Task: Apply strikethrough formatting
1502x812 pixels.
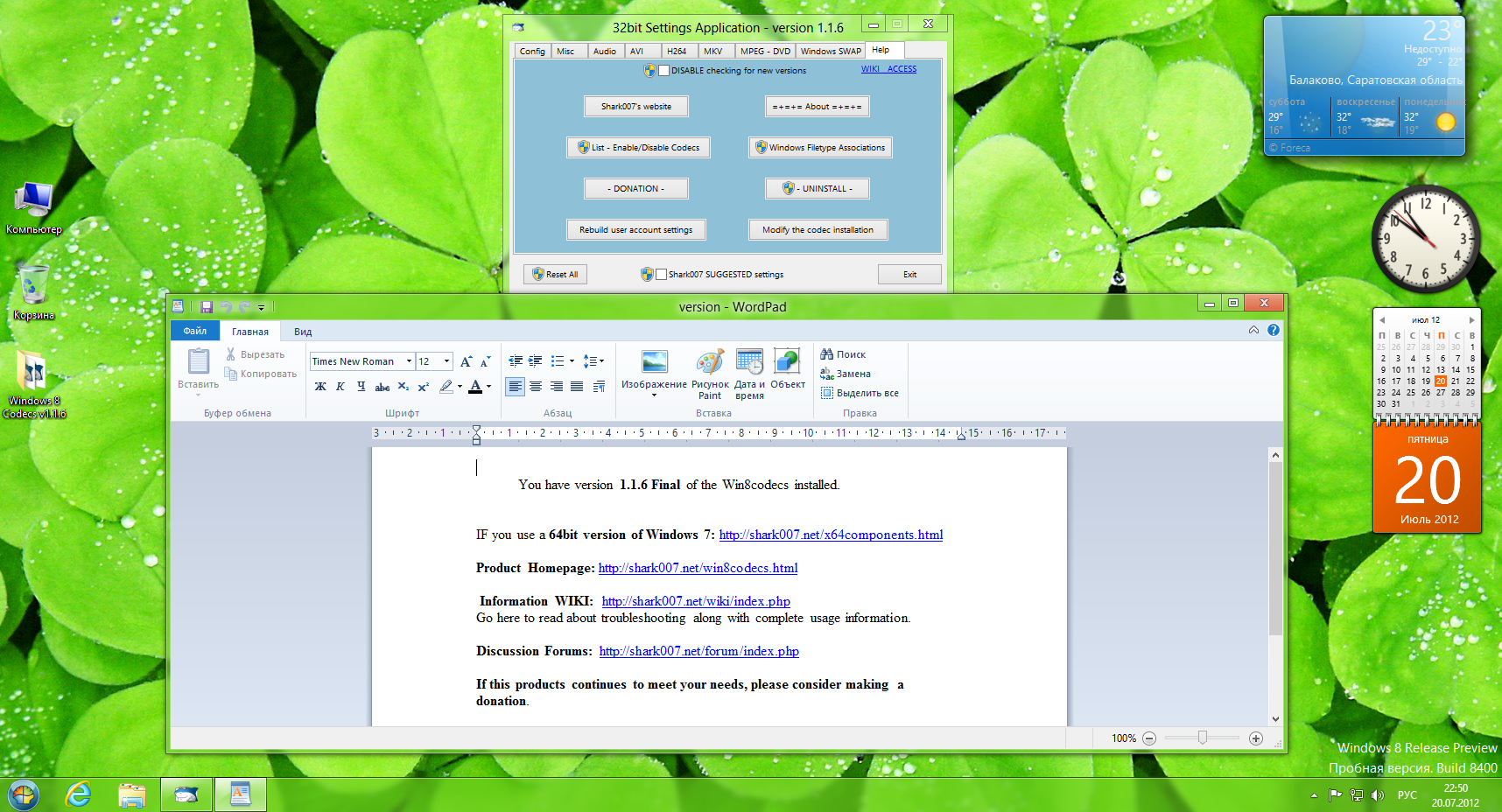Action: (383, 387)
